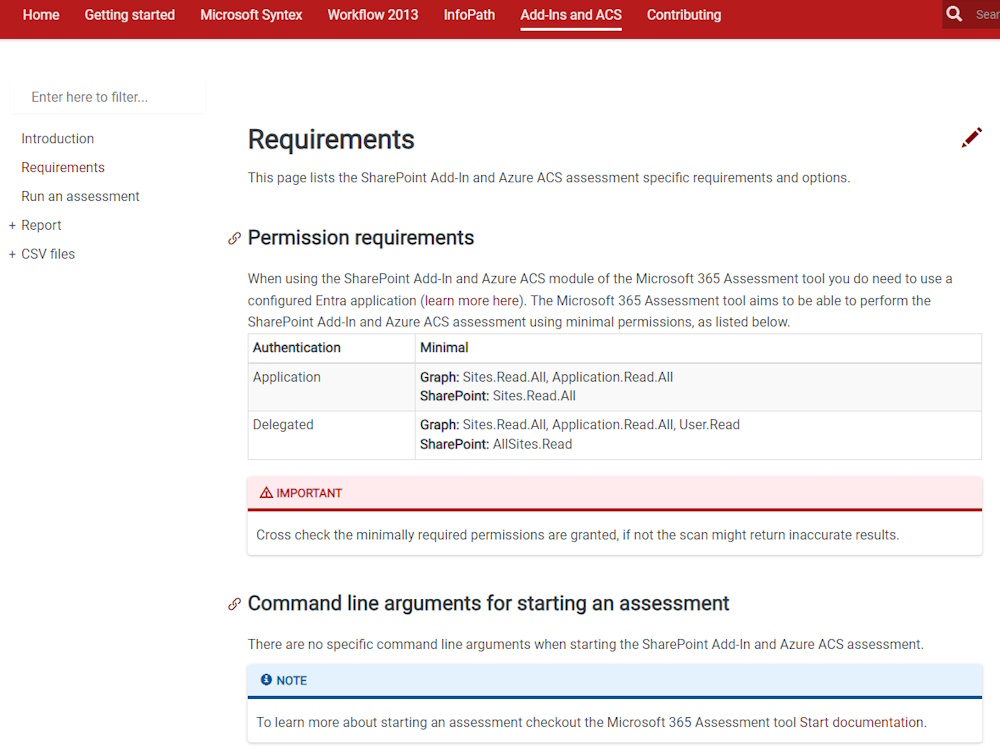Click the 'Cross check the minimally required permissions' text
The width and height of the screenshot is (1000, 750).
point(577,534)
